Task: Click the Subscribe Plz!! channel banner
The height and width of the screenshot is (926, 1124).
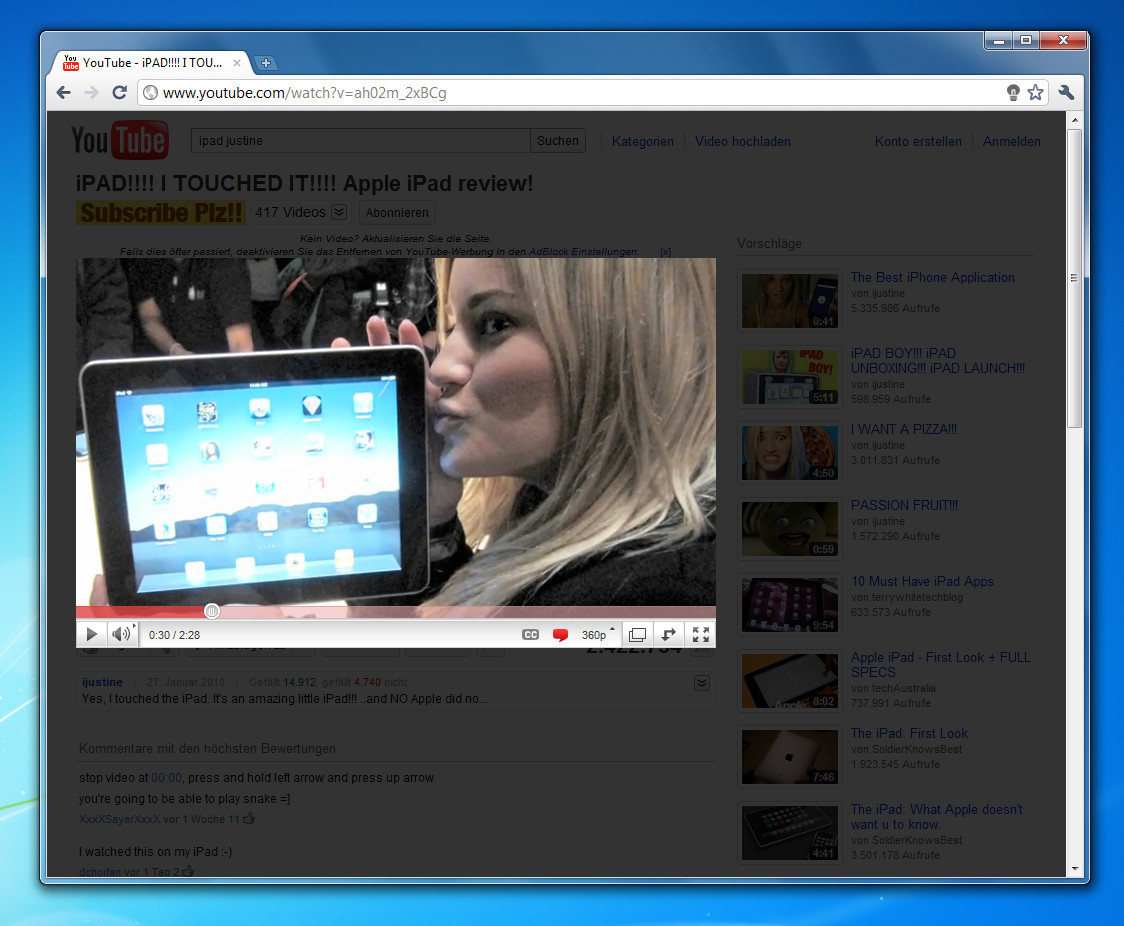Action: [161, 213]
